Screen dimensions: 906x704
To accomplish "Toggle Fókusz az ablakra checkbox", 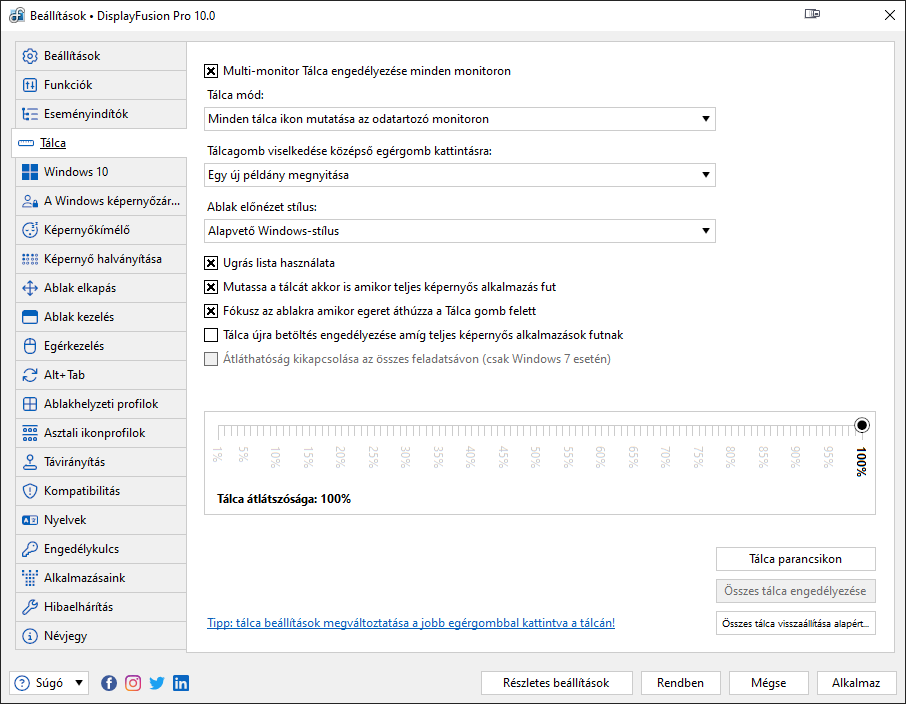I will pyautogui.click(x=211, y=311).
